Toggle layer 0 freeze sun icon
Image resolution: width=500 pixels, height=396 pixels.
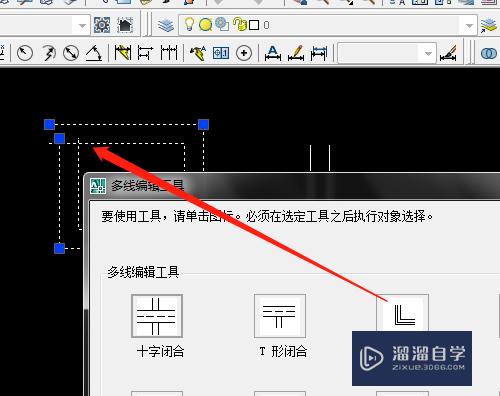(x=205, y=25)
